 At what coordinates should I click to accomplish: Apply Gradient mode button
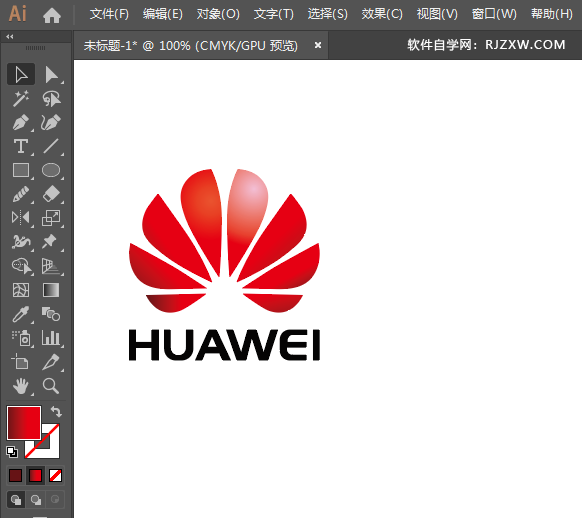36,475
